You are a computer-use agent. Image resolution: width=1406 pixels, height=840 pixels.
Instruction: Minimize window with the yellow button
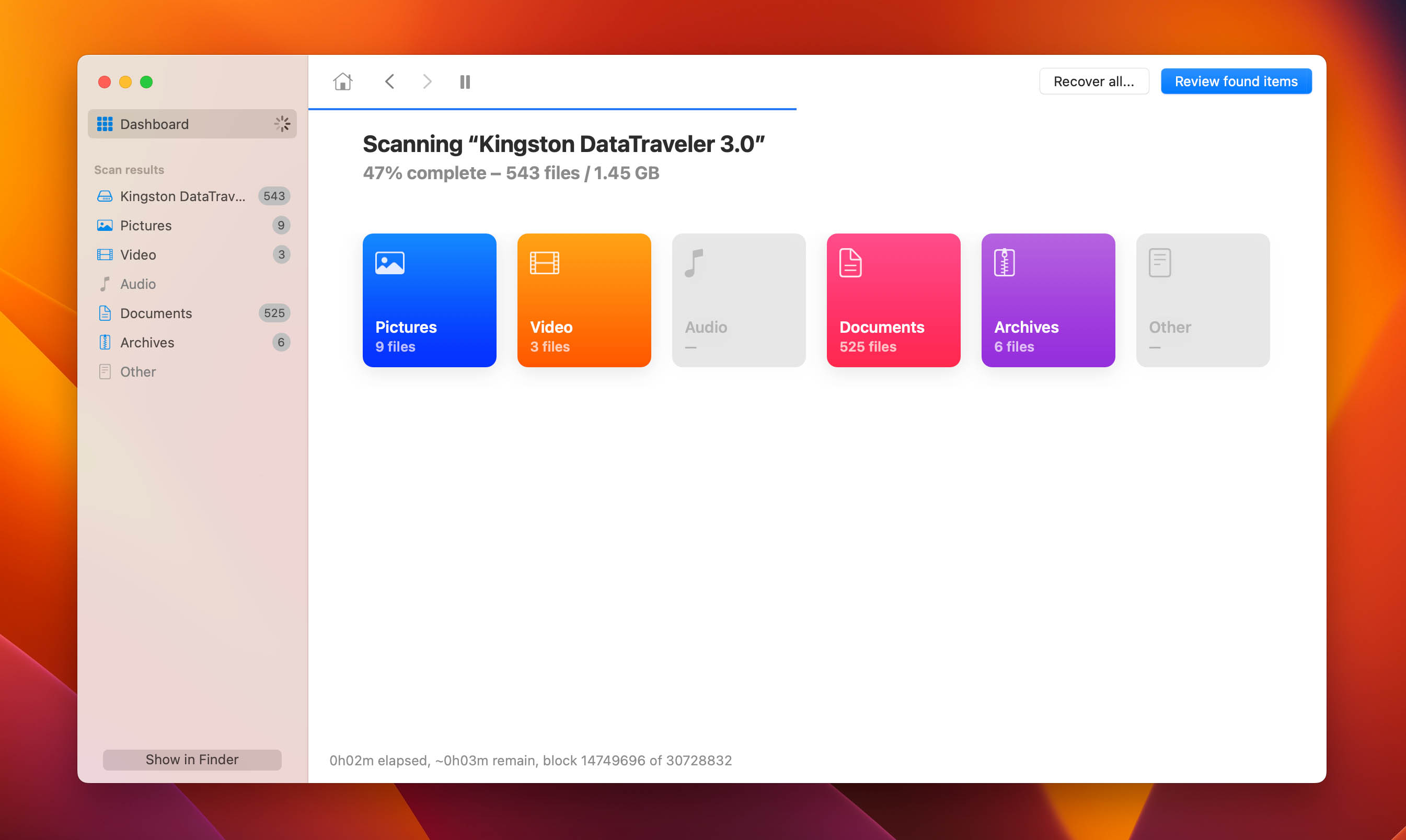tap(125, 82)
